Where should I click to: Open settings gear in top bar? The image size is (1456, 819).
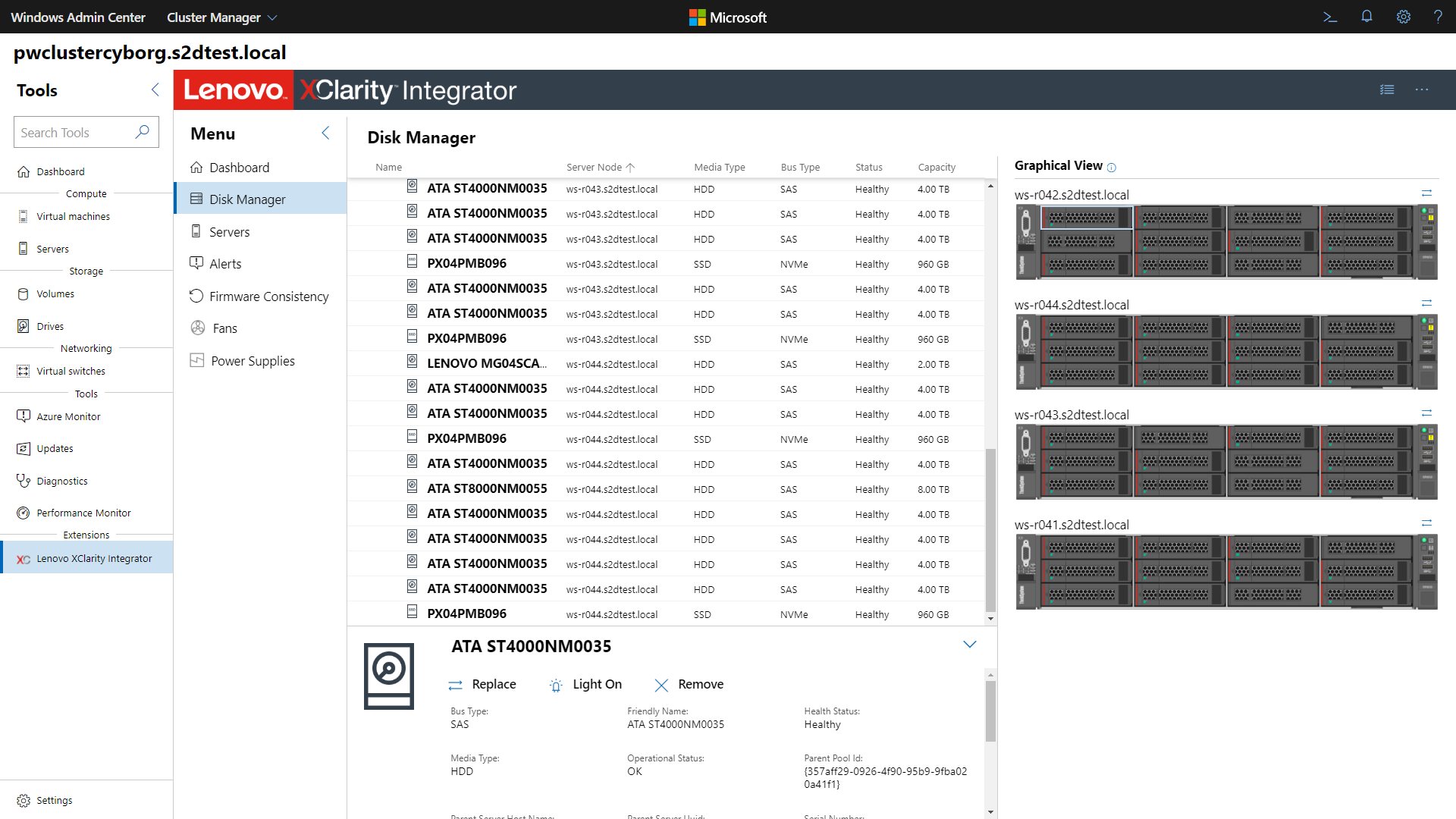pyautogui.click(x=1404, y=17)
